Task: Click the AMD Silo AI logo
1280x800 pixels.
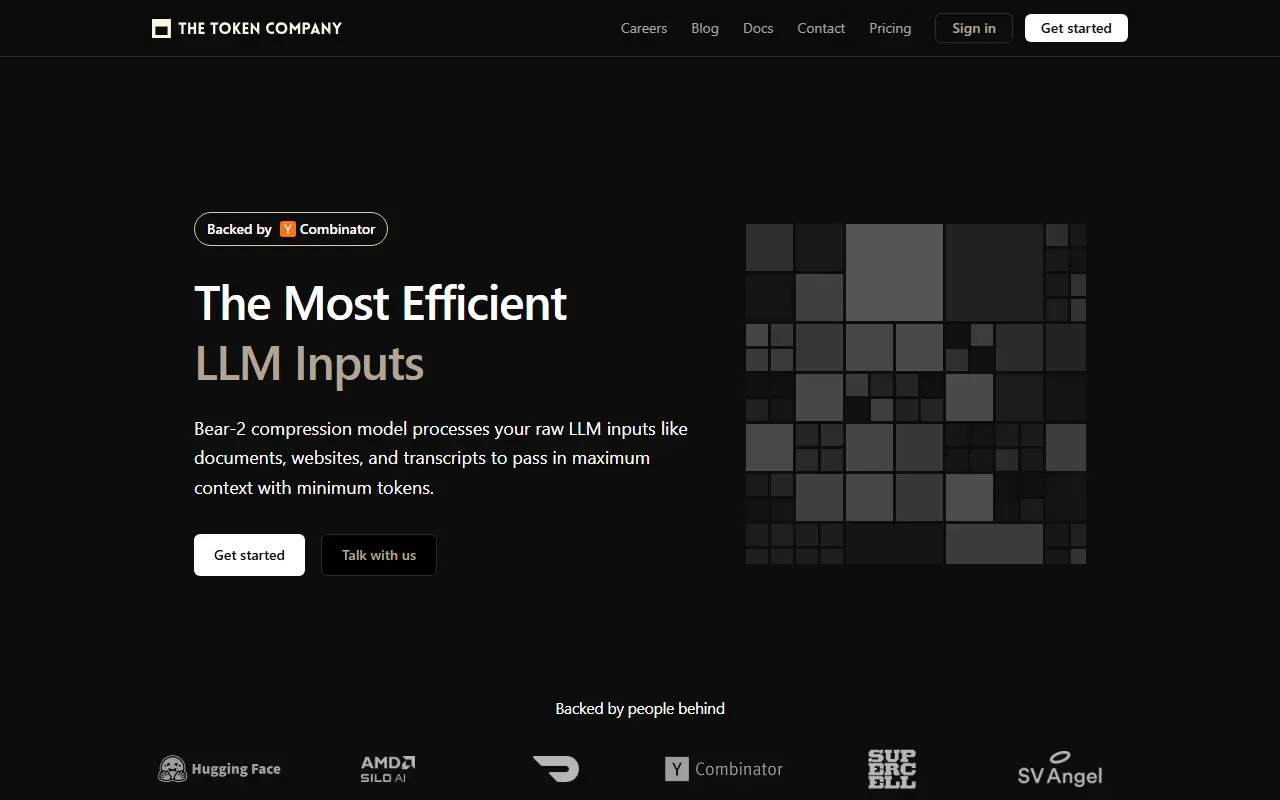Action: pos(388,769)
